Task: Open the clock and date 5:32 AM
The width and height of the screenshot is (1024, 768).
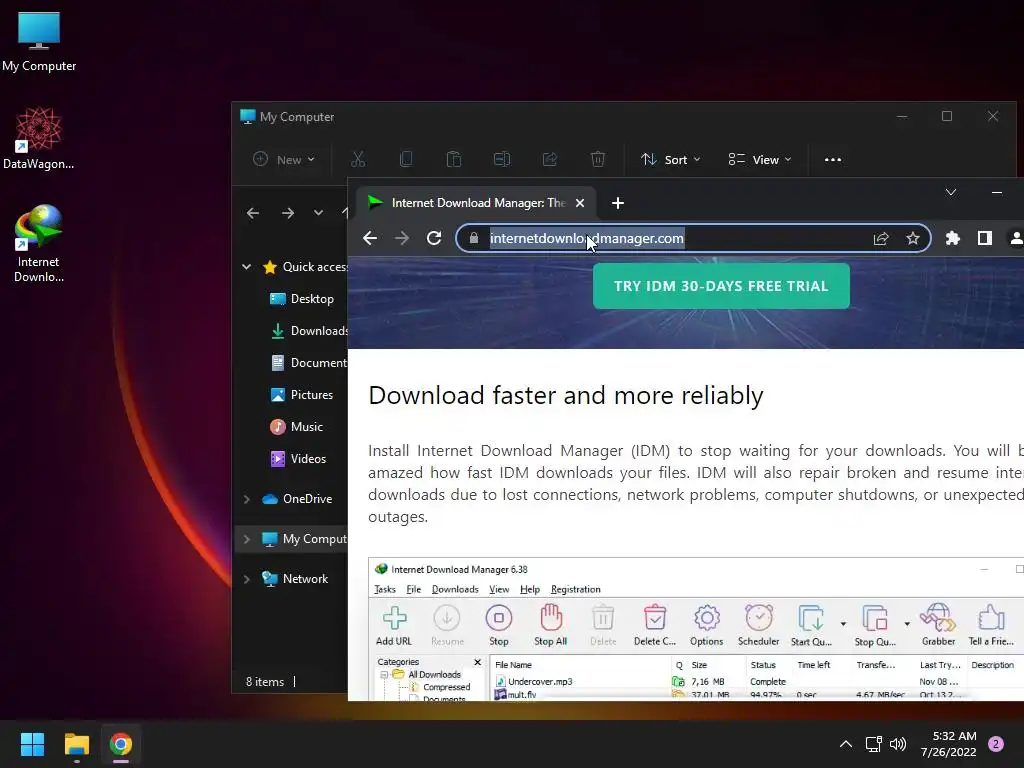Action: point(948,744)
